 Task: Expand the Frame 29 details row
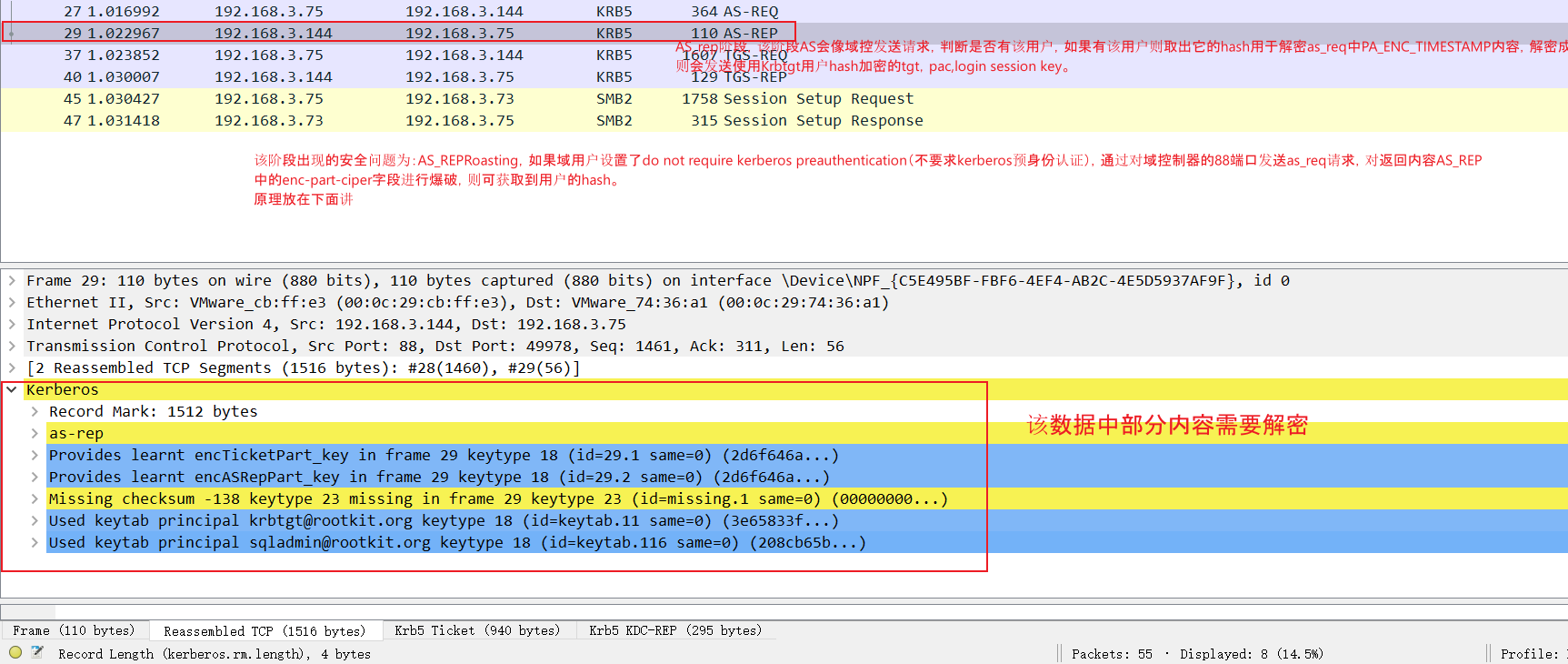pyautogui.click(x=12, y=280)
